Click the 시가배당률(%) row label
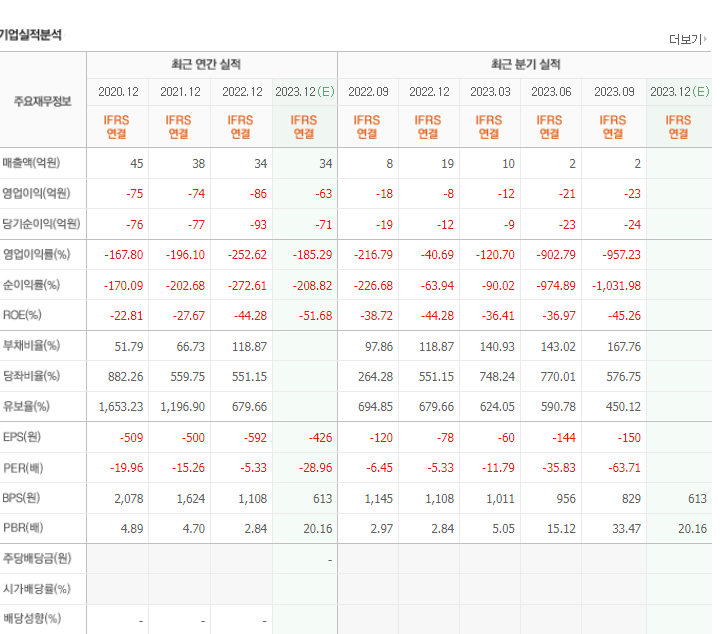 [x=36, y=589]
